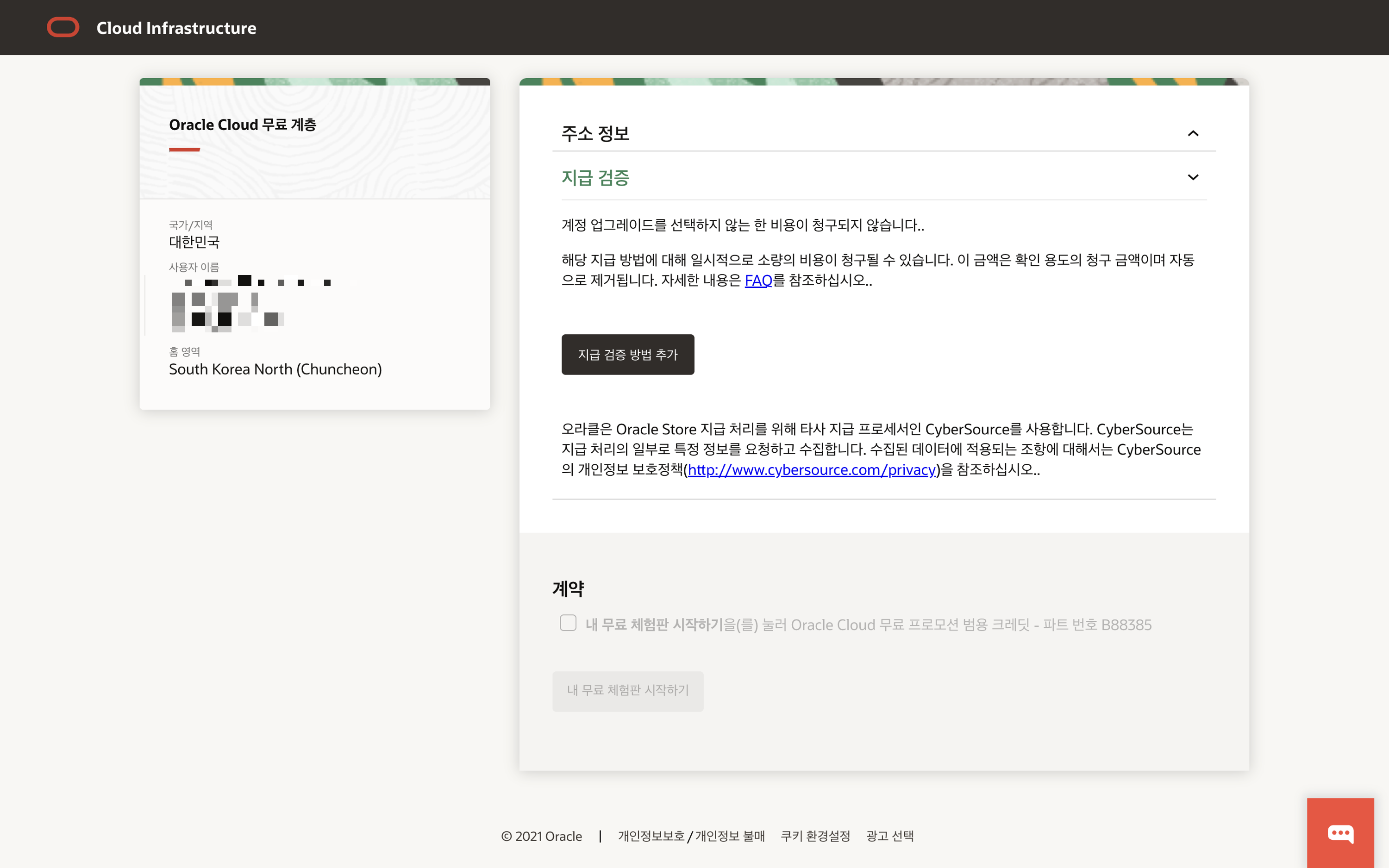Expand the 지급 검증 section chevron
This screenshot has height=868, width=1389.
(1193, 177)
